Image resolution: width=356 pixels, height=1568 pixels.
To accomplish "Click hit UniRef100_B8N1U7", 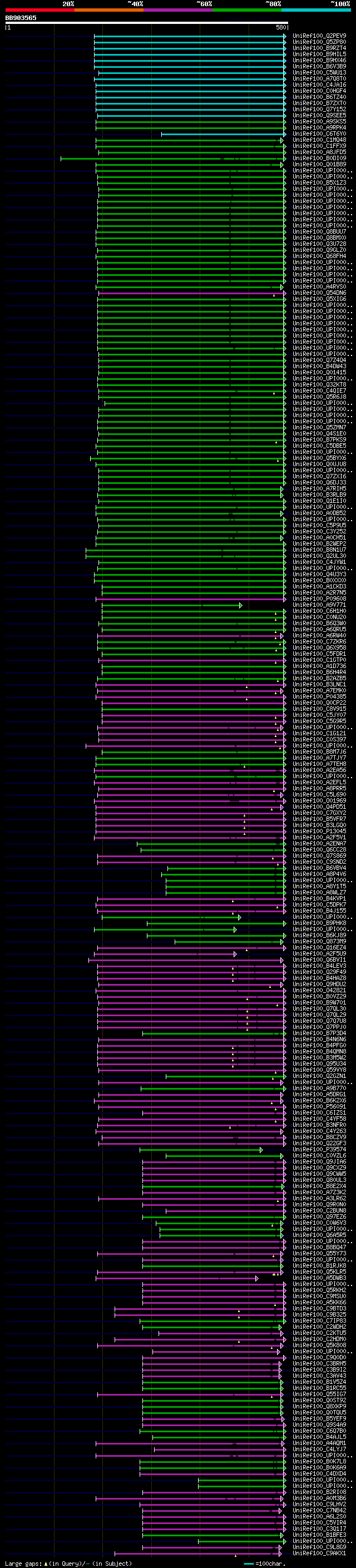I will 319,550.
